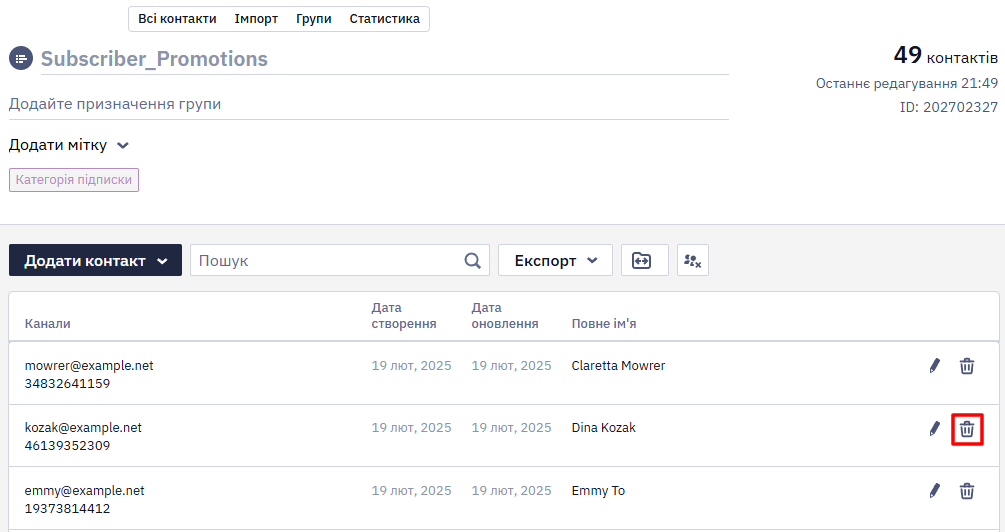
Task: Click the Додайте призначення групи description field
Action: point(369,104)
